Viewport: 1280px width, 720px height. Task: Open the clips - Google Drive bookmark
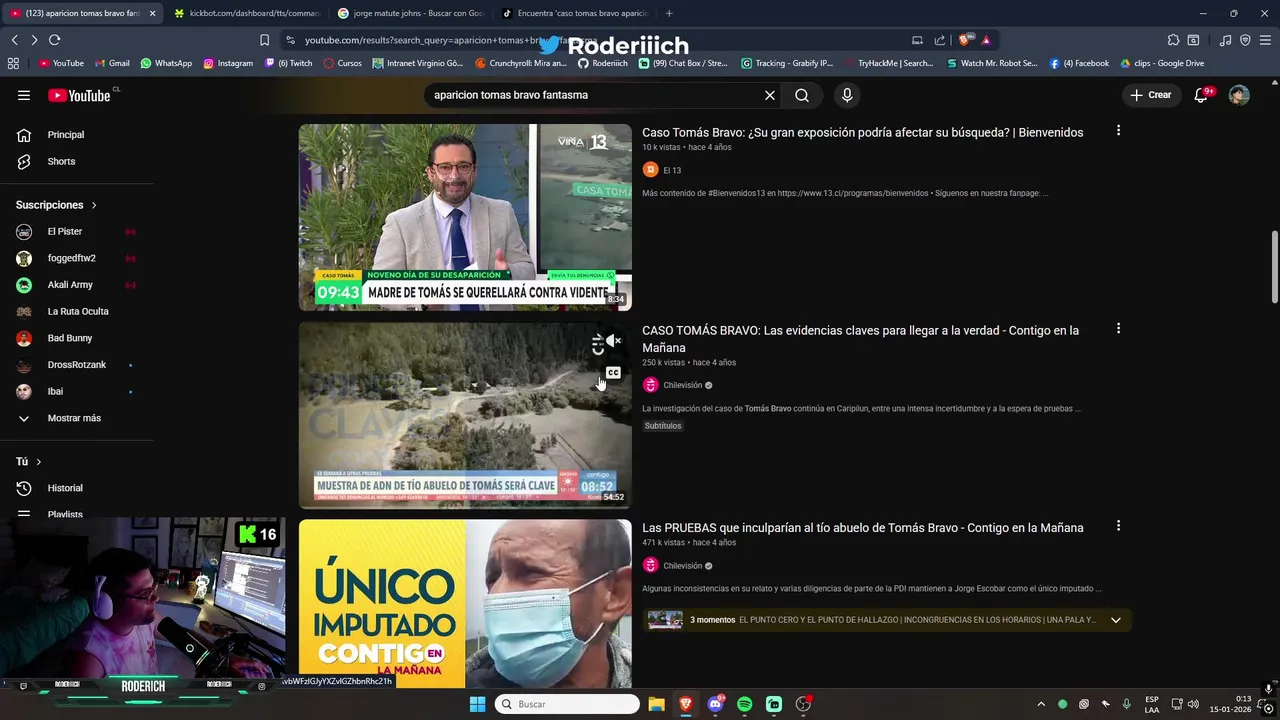1161,63
